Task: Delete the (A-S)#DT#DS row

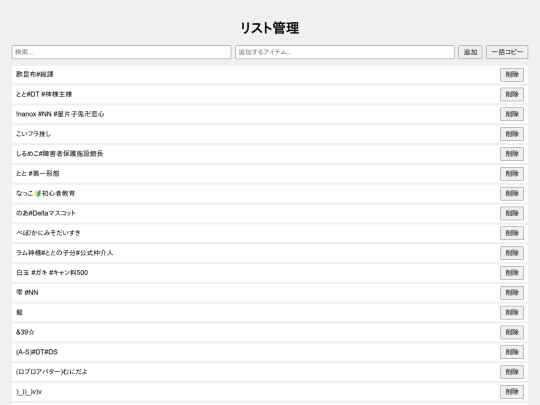Action: point(512,352)
